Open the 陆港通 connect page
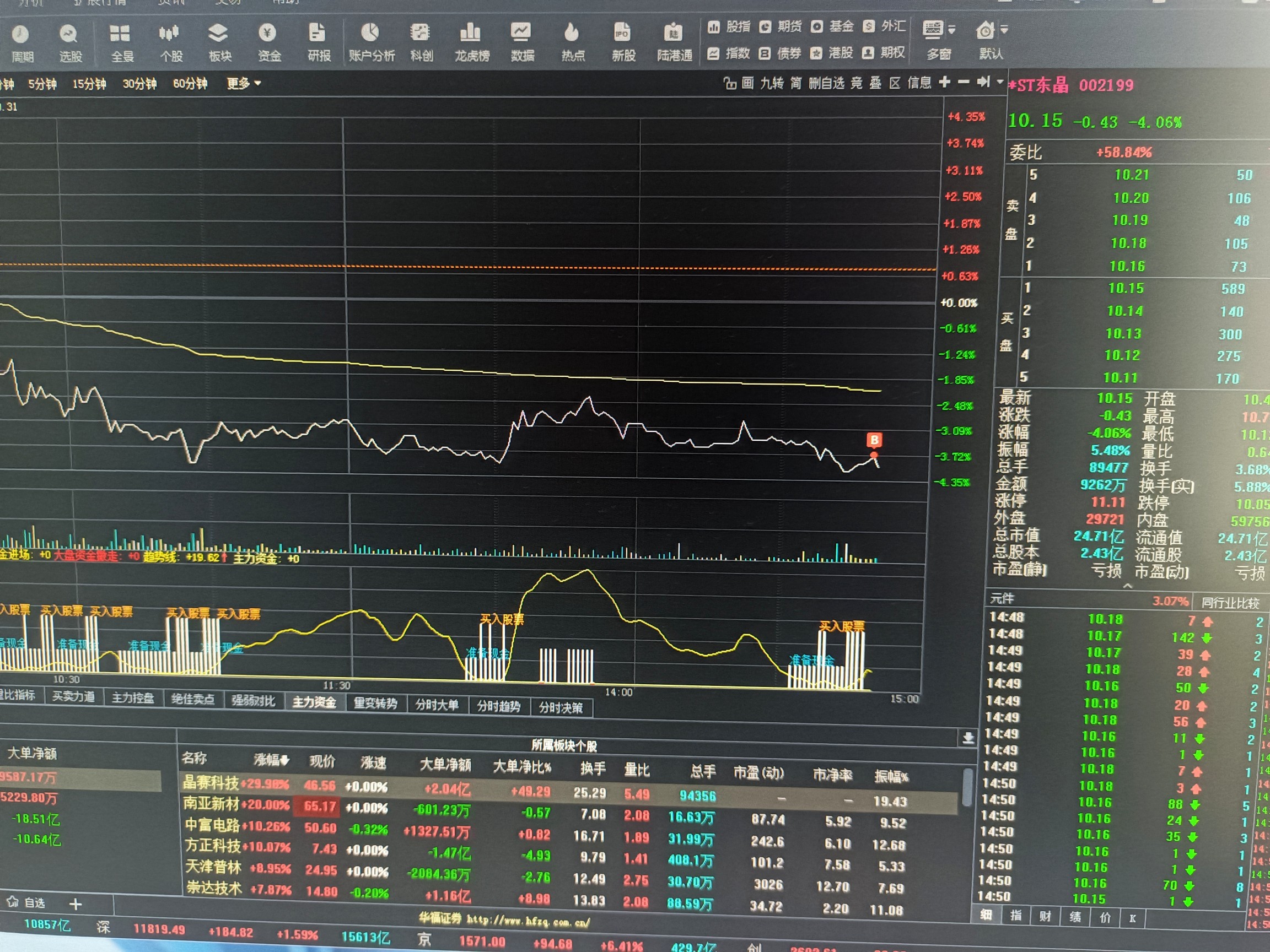The height and width of the screenshot is (952, 1270). pyautogui.click(x=674, y=43)
